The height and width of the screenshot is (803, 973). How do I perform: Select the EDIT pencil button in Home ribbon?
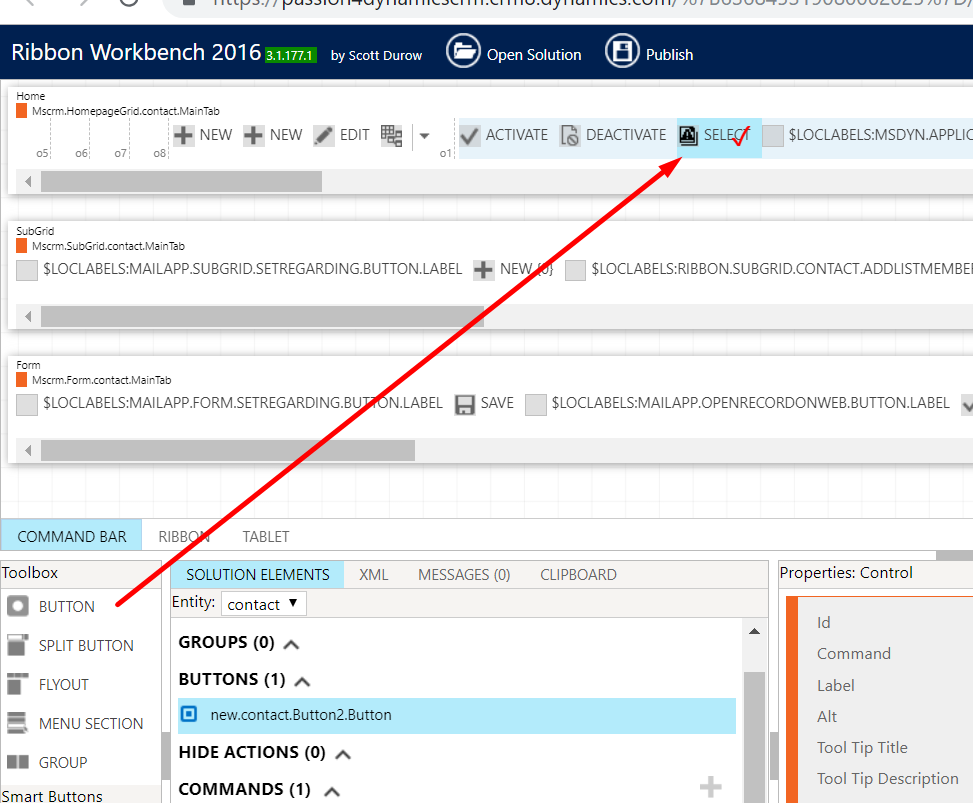[x=323, y=135]
